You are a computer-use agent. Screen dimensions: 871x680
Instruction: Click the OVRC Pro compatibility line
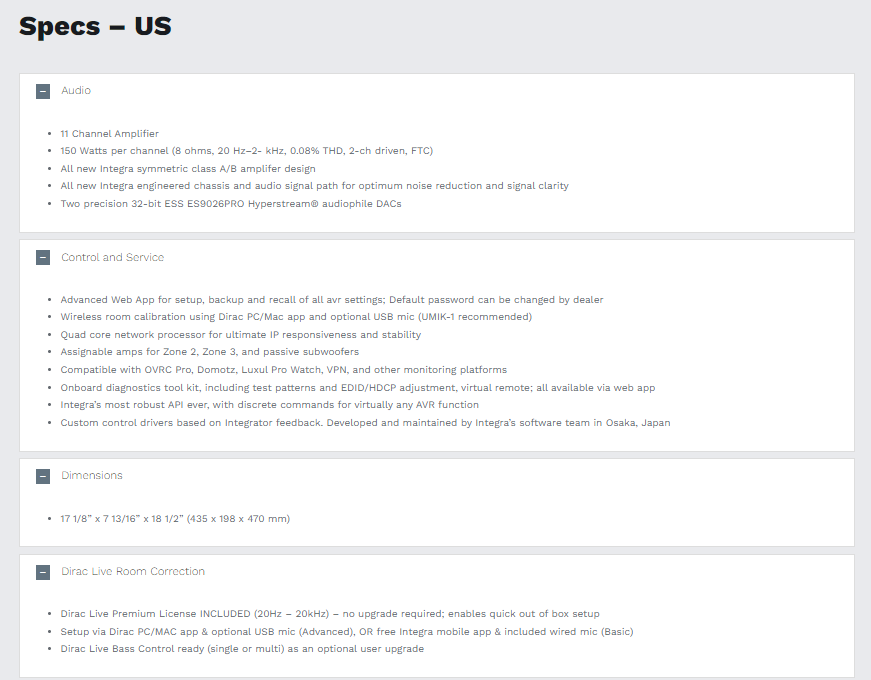pos(283,370)
